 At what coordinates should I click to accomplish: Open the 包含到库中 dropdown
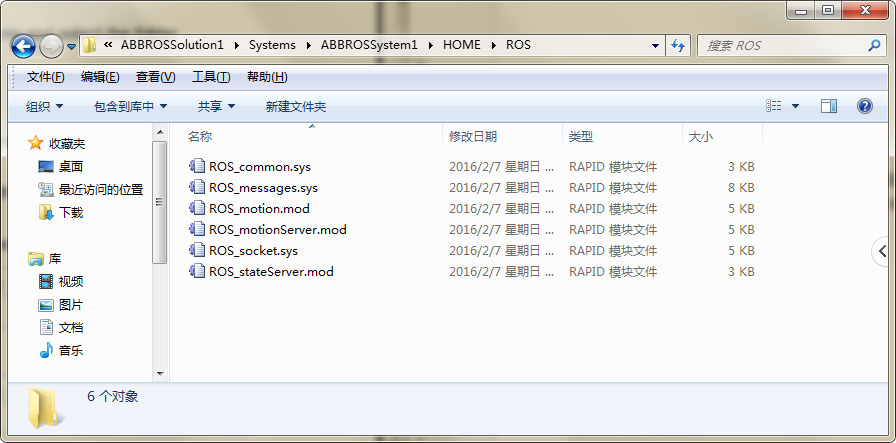(x=130, y=106)
